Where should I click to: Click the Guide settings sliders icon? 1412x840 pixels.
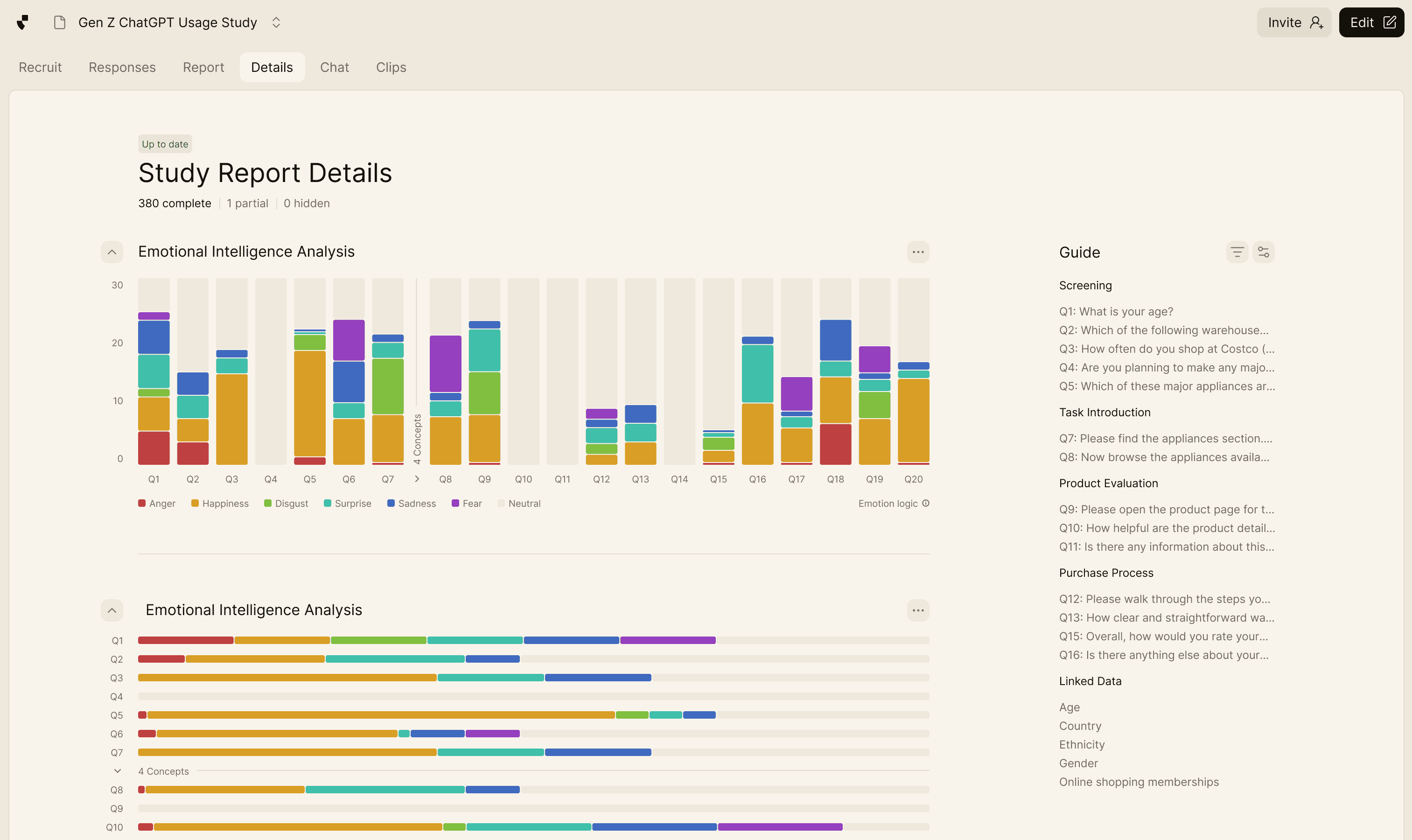pyautogui.click(x=1263, y=252)
